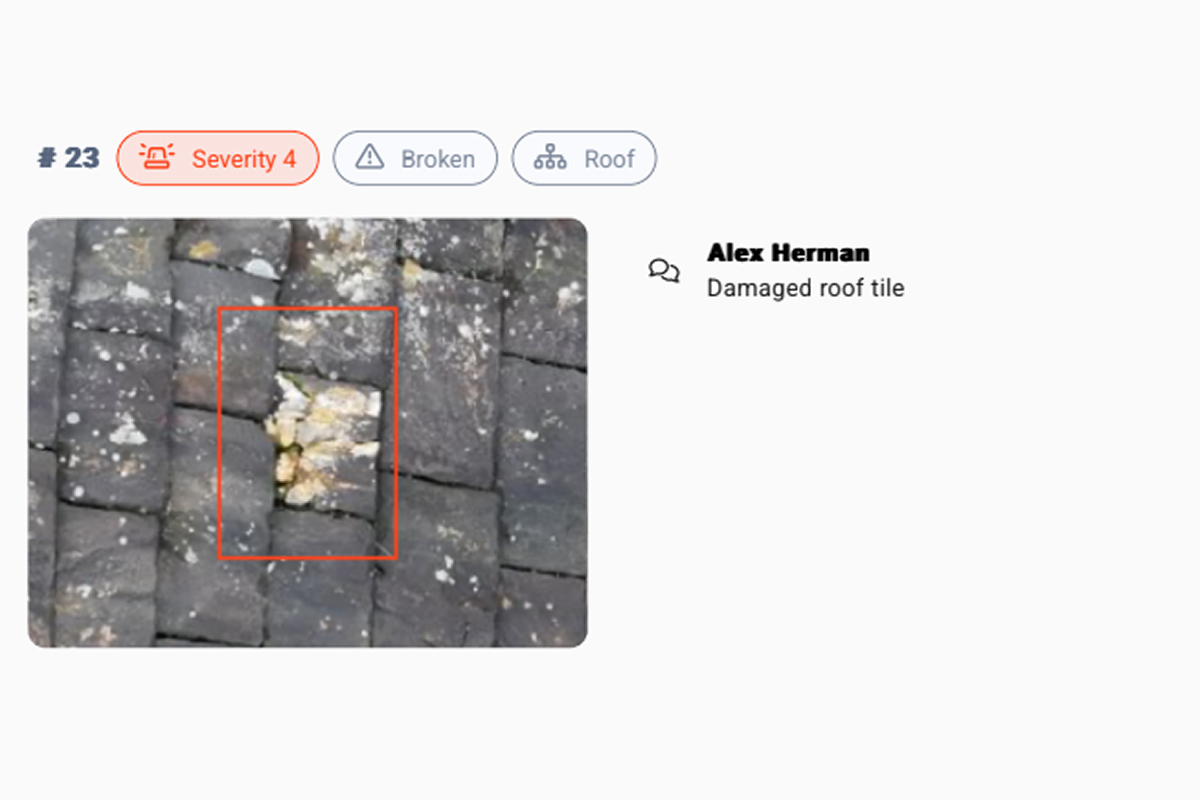Click the hash symbol before 23
The height and width of the screenshot is (800, 1200).
pyautogui.click(x=46, y=158)
